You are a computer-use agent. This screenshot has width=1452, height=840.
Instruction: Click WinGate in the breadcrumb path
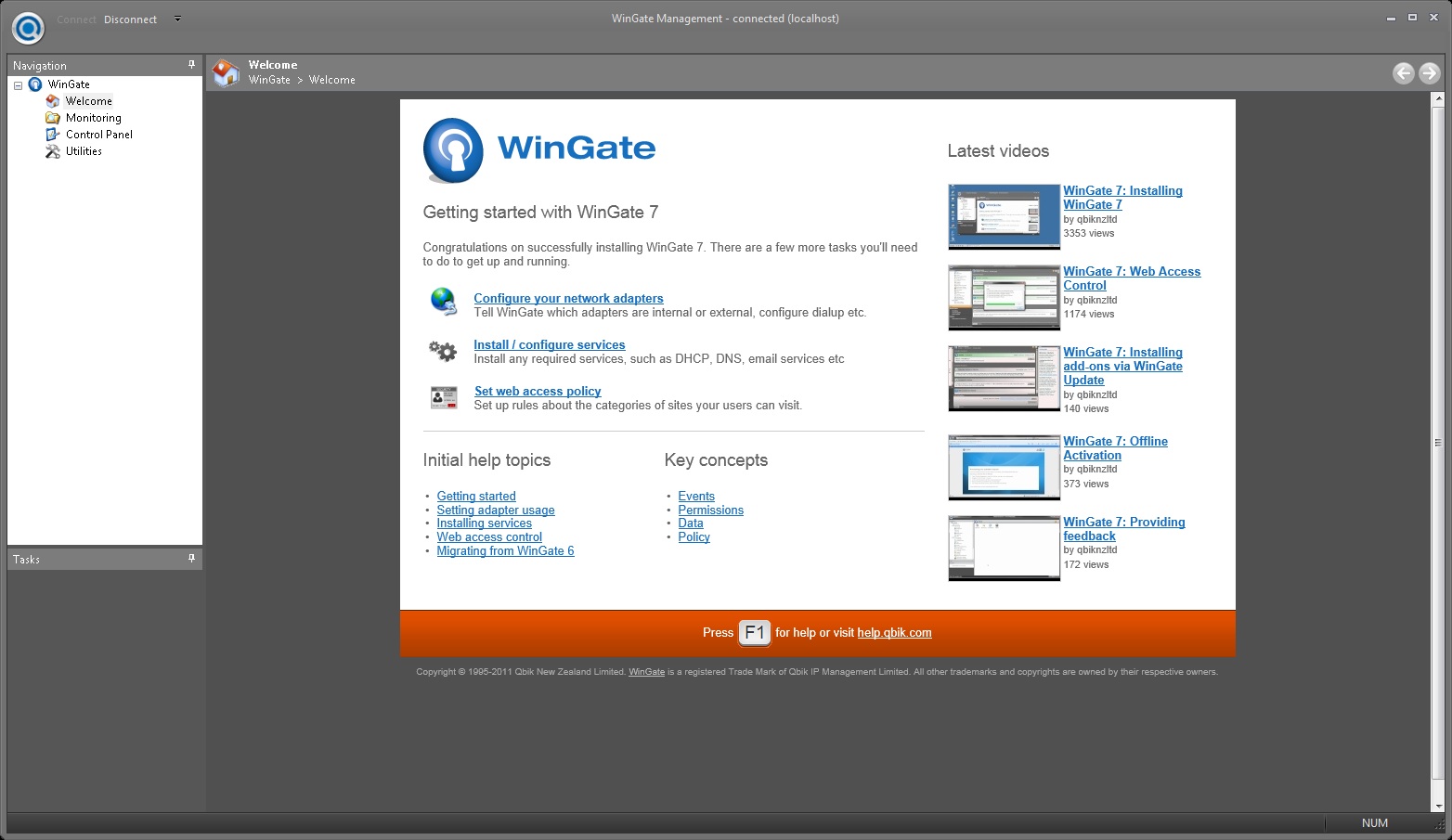[x=269, y=80]
